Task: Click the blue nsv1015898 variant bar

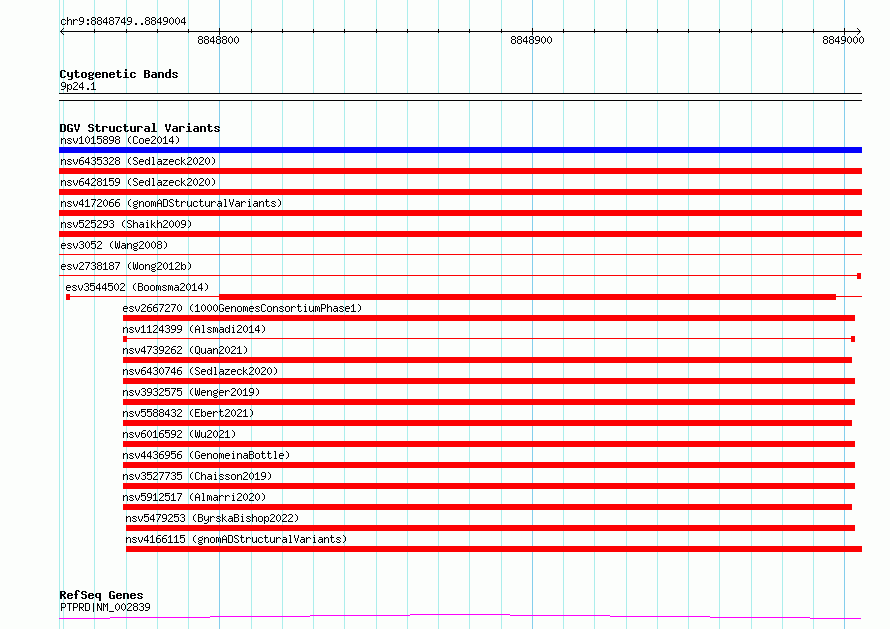Action: pyautogui.click(x=460, y=150)
